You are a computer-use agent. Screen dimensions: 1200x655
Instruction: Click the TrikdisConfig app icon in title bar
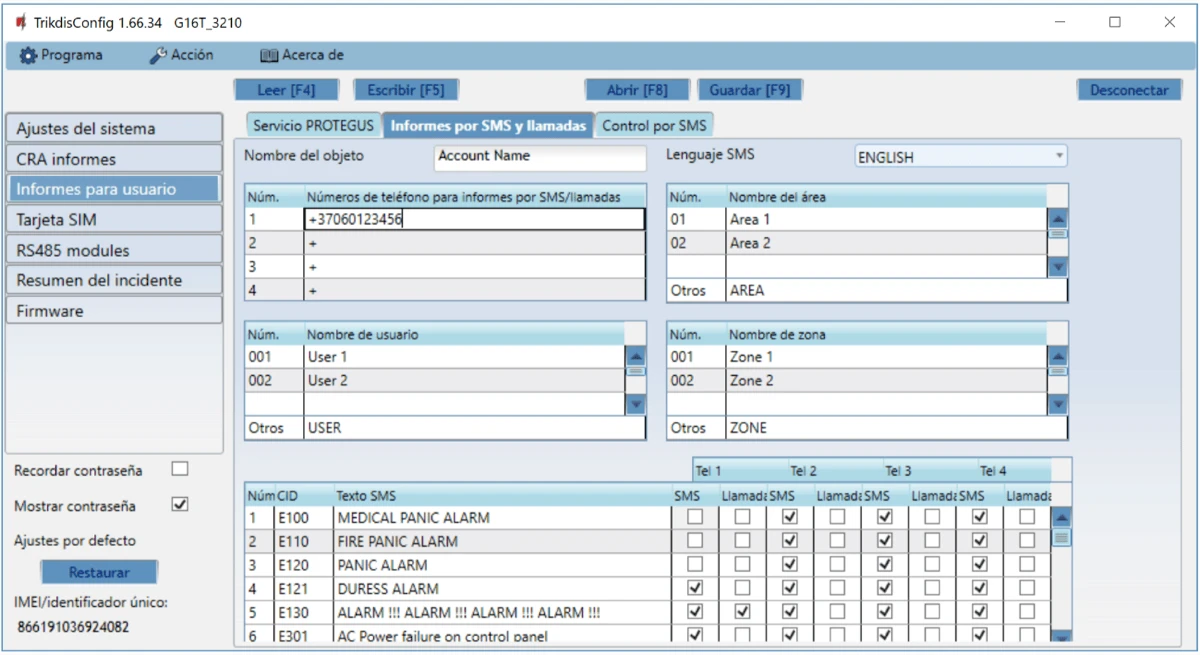pos(21,22)
